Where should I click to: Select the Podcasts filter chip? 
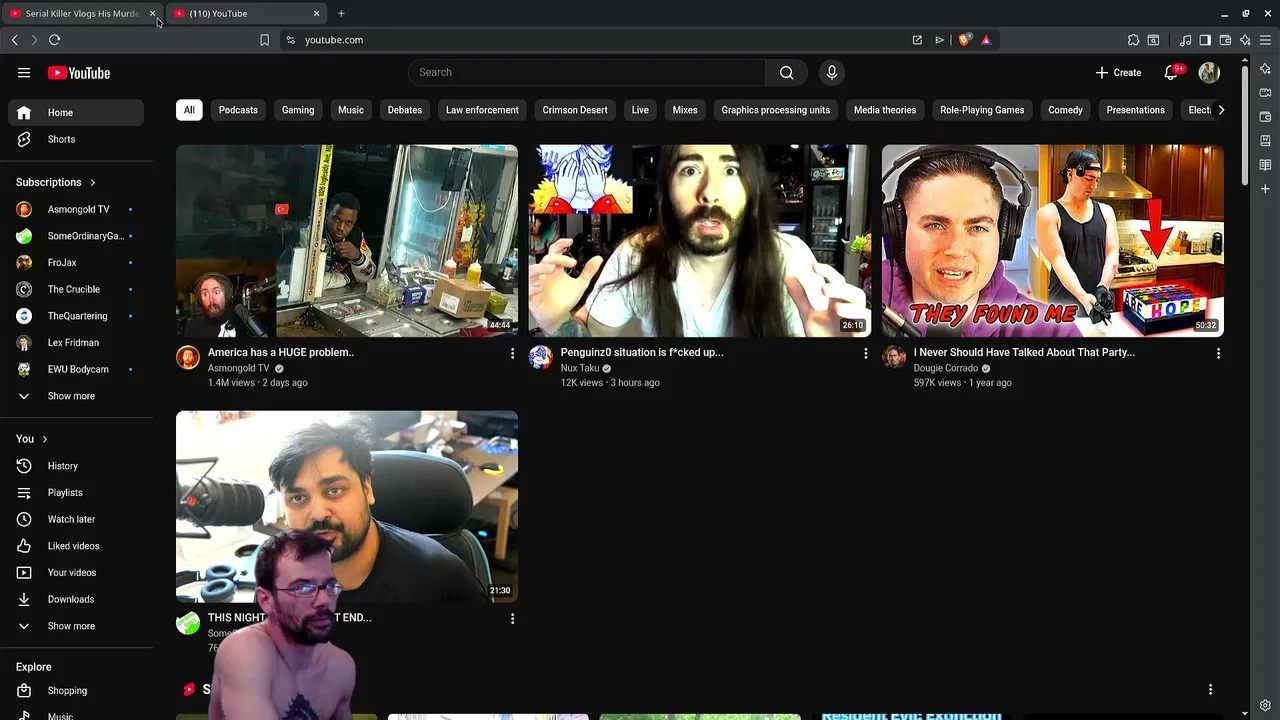238,110
